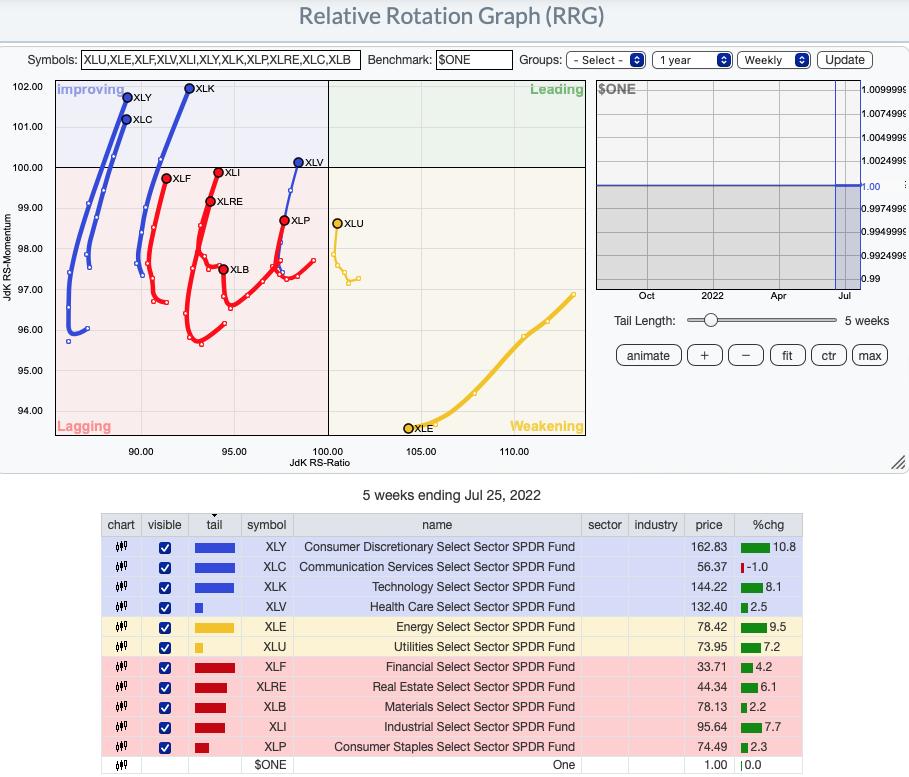The image size is (909, 777).
Task: Select the XLK point in the Improving quadrant
Action: [x=189, y=89]
